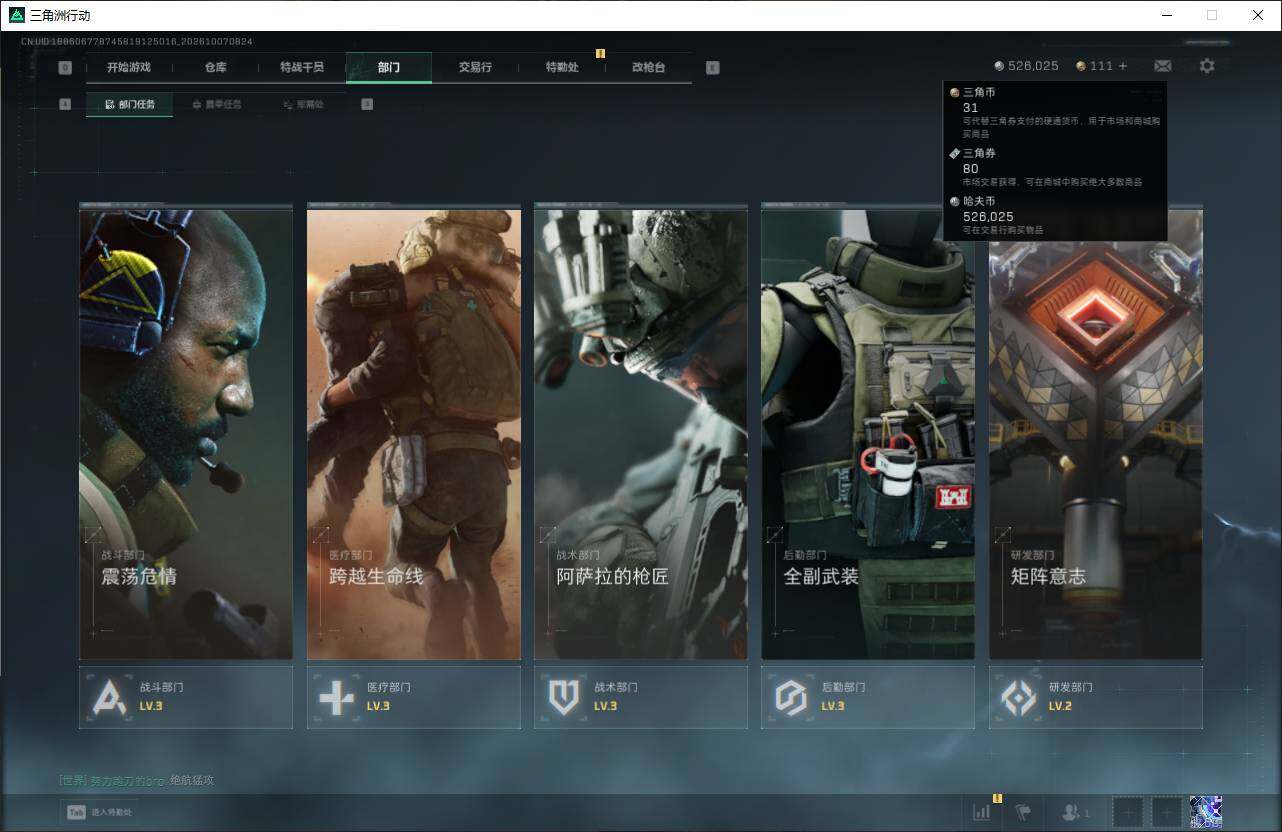The width and height of the screenshot is (1282, 832).
Task: Click the 后勤部门 hexagon icon
Action: (x=791, y=697)
